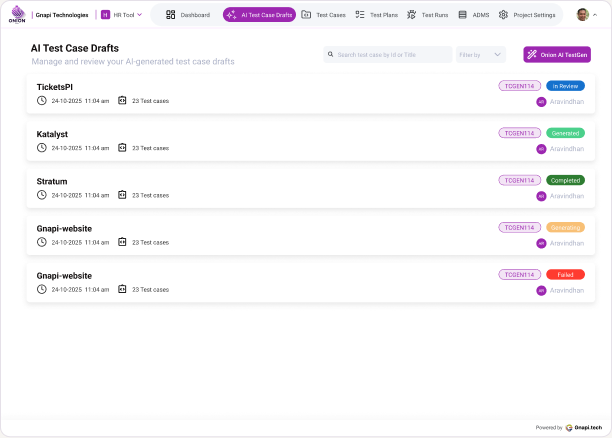Click the search magnifier icon
The image size is (612, 438).
[331, 54]
